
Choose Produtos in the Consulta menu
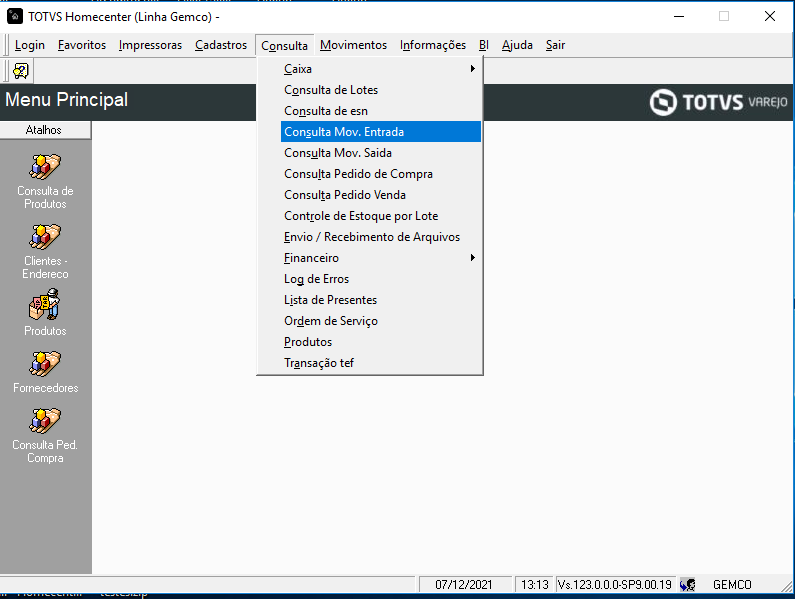point(380,342)
